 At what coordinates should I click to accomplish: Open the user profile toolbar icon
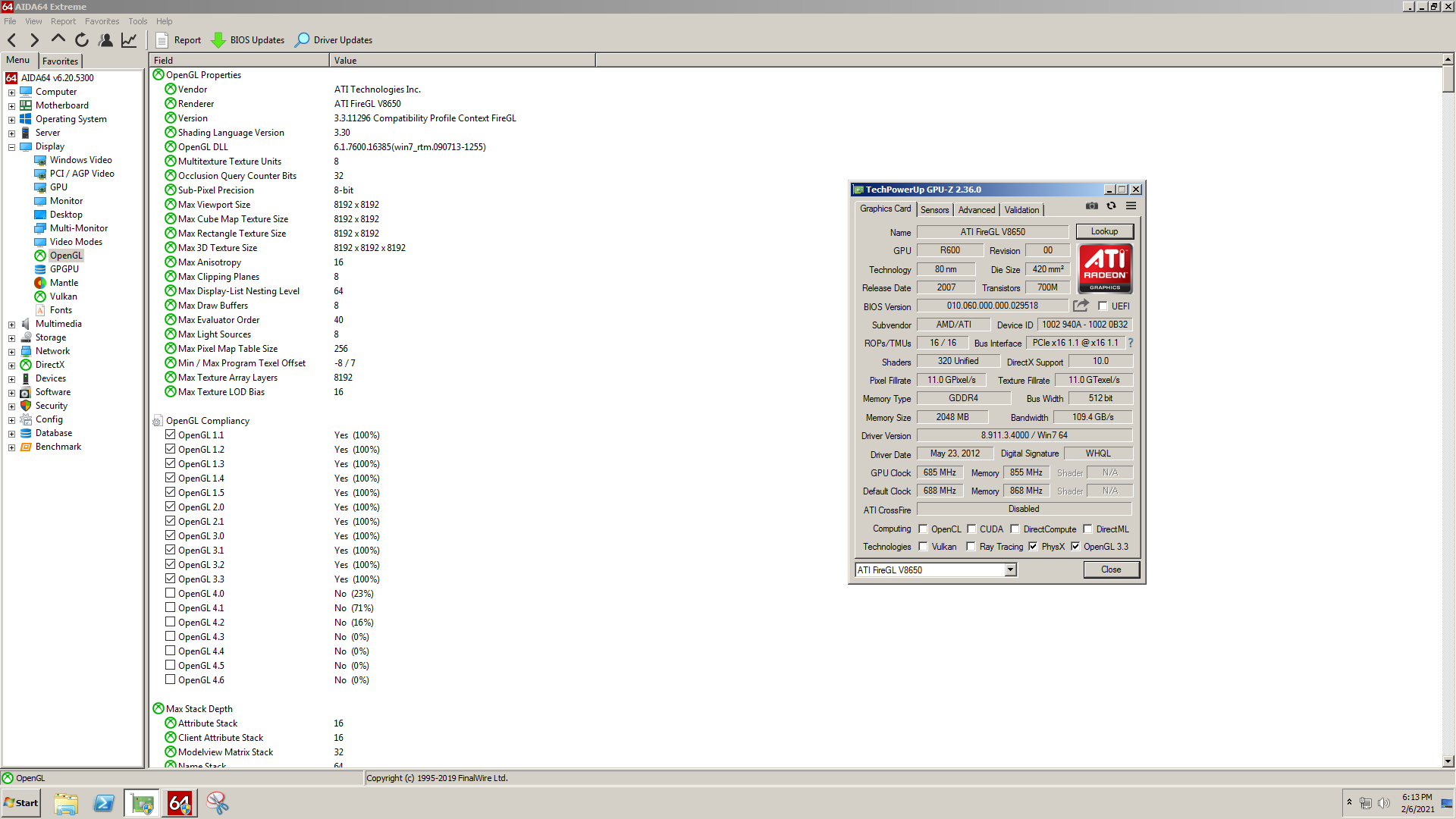click(106, 40)
